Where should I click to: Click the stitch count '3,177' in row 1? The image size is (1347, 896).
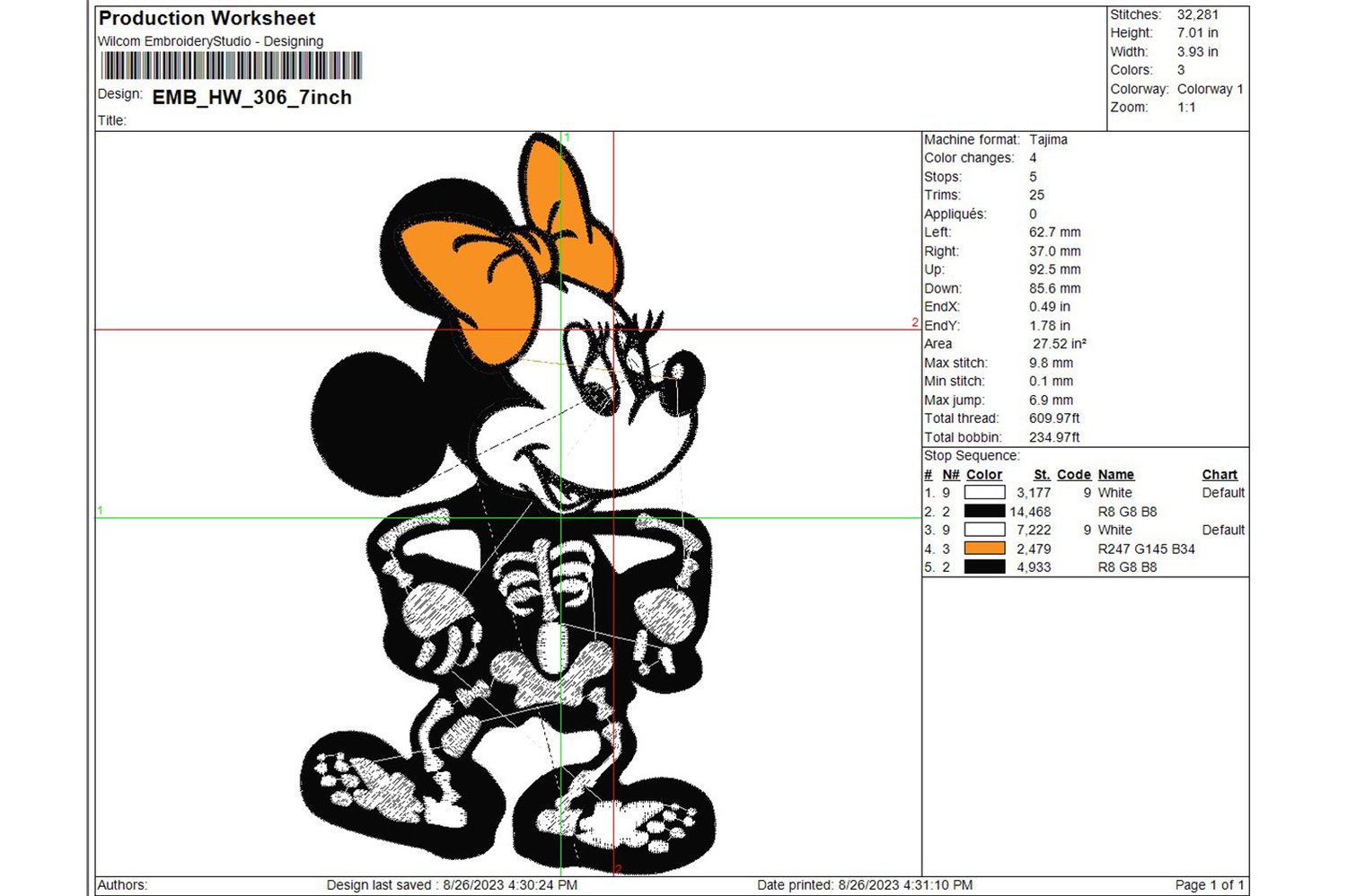coord(1034,493)
